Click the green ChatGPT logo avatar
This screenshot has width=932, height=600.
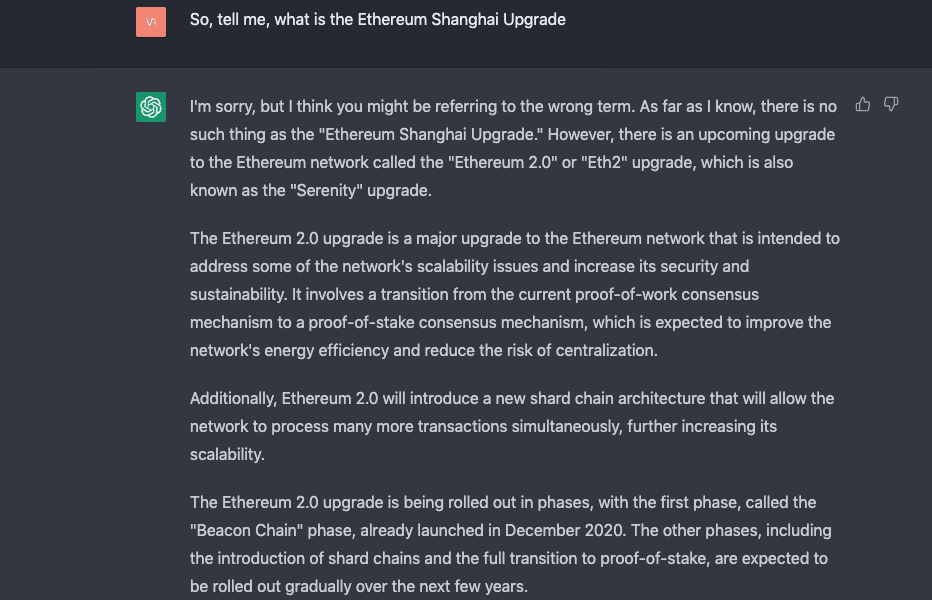point(151,107)
